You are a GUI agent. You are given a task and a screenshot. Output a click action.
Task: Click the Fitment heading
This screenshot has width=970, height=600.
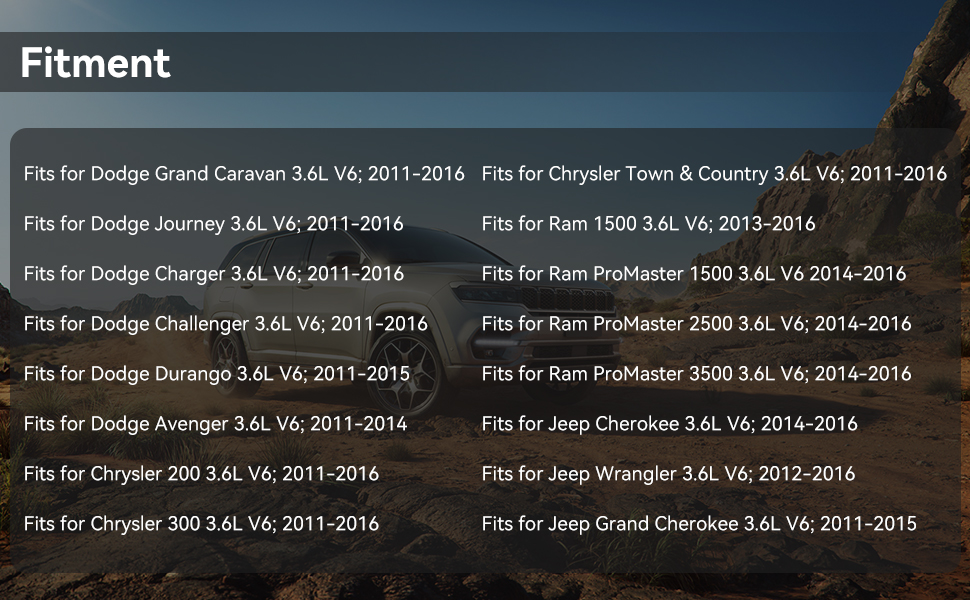(95, 64)
